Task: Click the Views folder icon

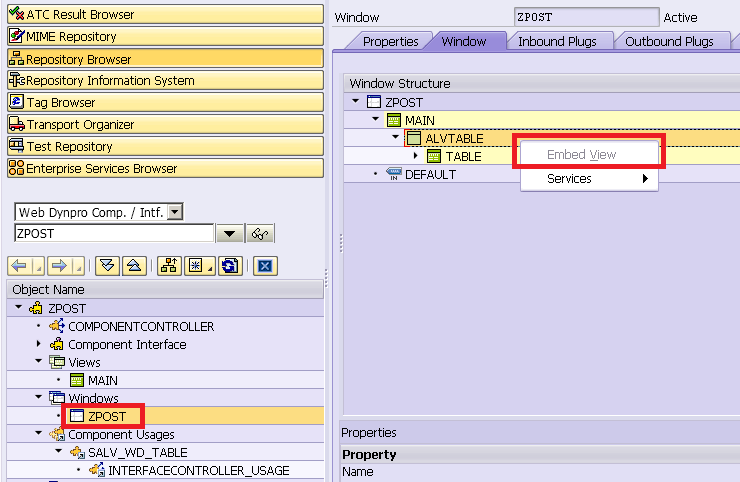Action: click(x=57, y=362)
